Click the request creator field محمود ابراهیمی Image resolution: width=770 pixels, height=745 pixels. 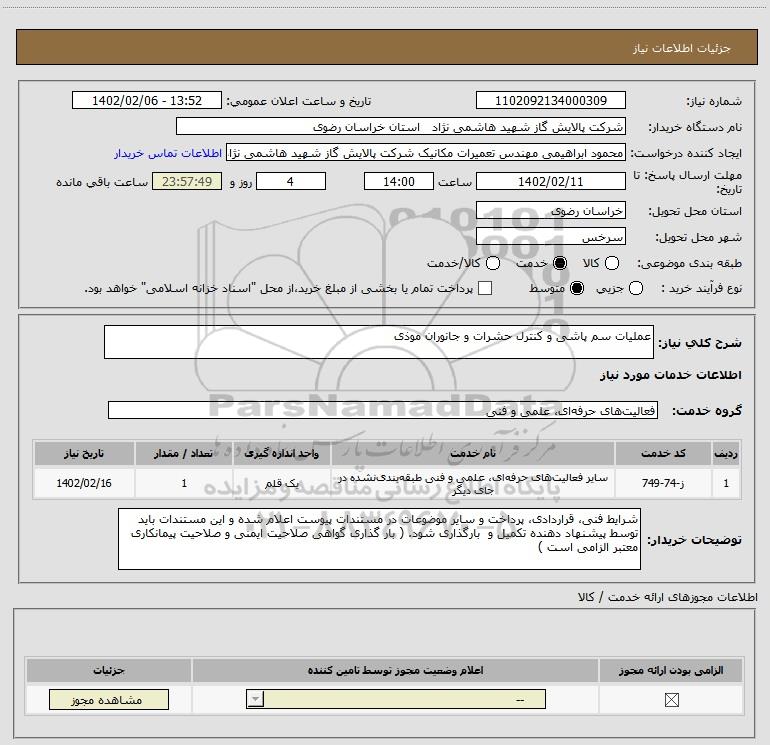point(426,153)
